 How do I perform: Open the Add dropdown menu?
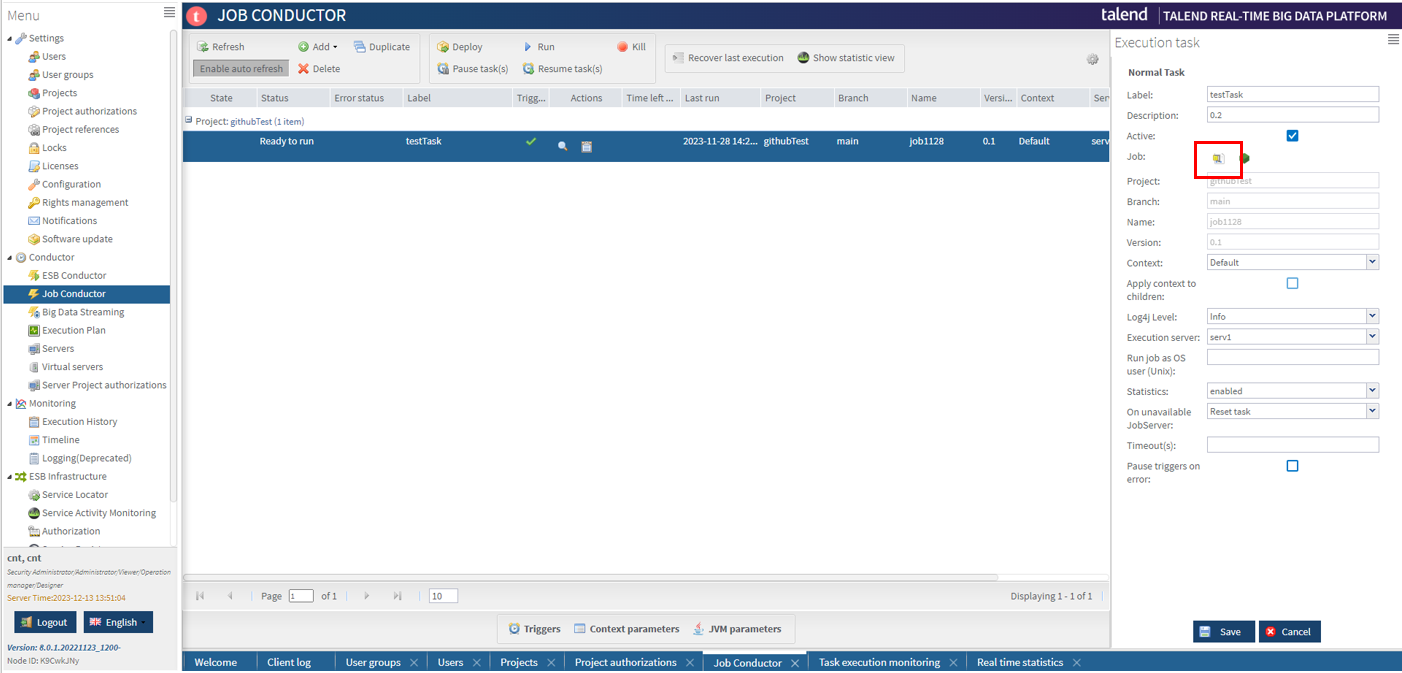(318, 47)
